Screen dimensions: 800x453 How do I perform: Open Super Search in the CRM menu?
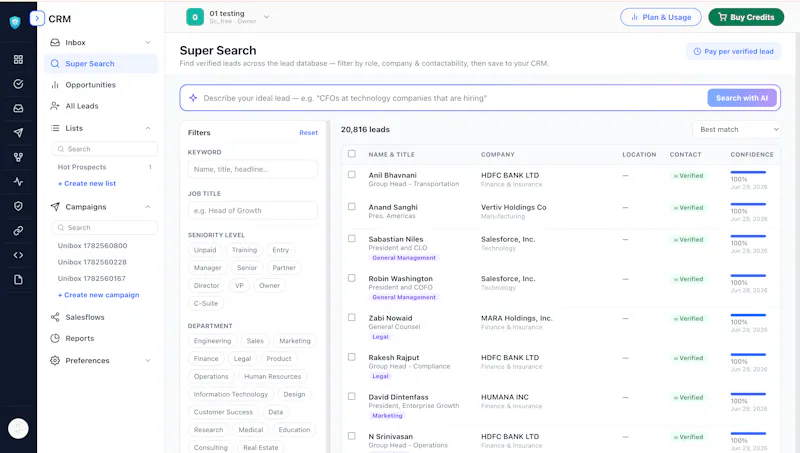pos(101,64)
